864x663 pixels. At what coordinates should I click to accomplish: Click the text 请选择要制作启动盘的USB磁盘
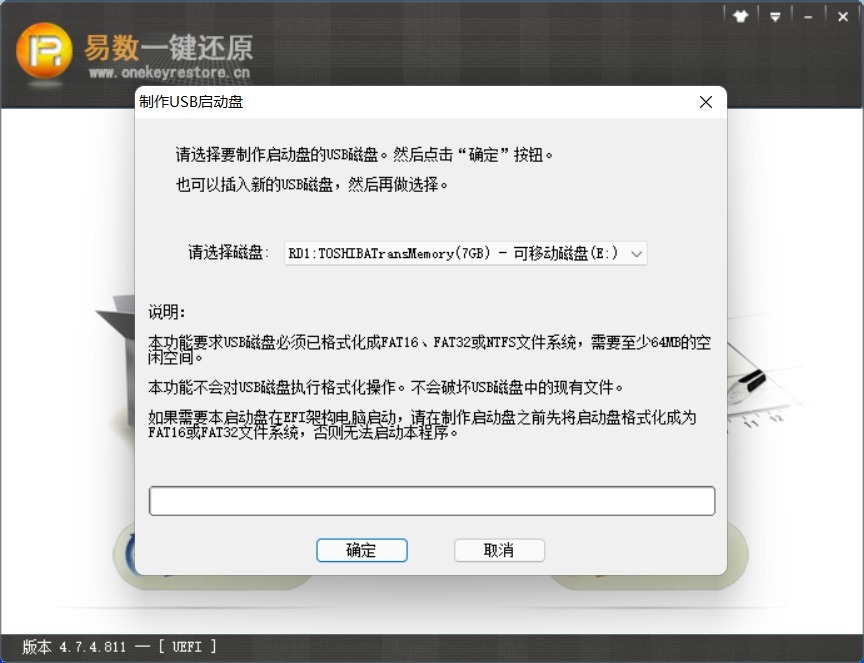pos(277,154)
